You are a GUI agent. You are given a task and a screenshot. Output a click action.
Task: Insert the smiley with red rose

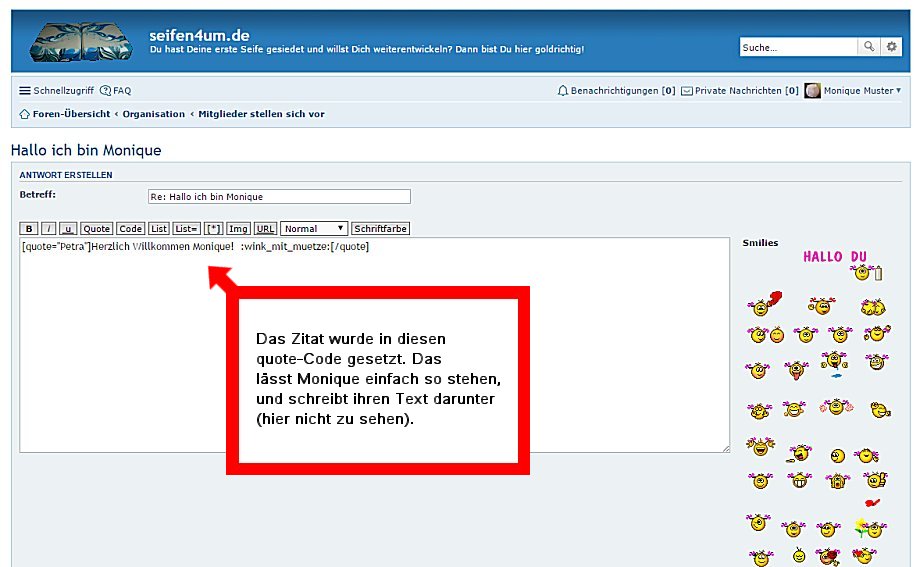[828, 556]
